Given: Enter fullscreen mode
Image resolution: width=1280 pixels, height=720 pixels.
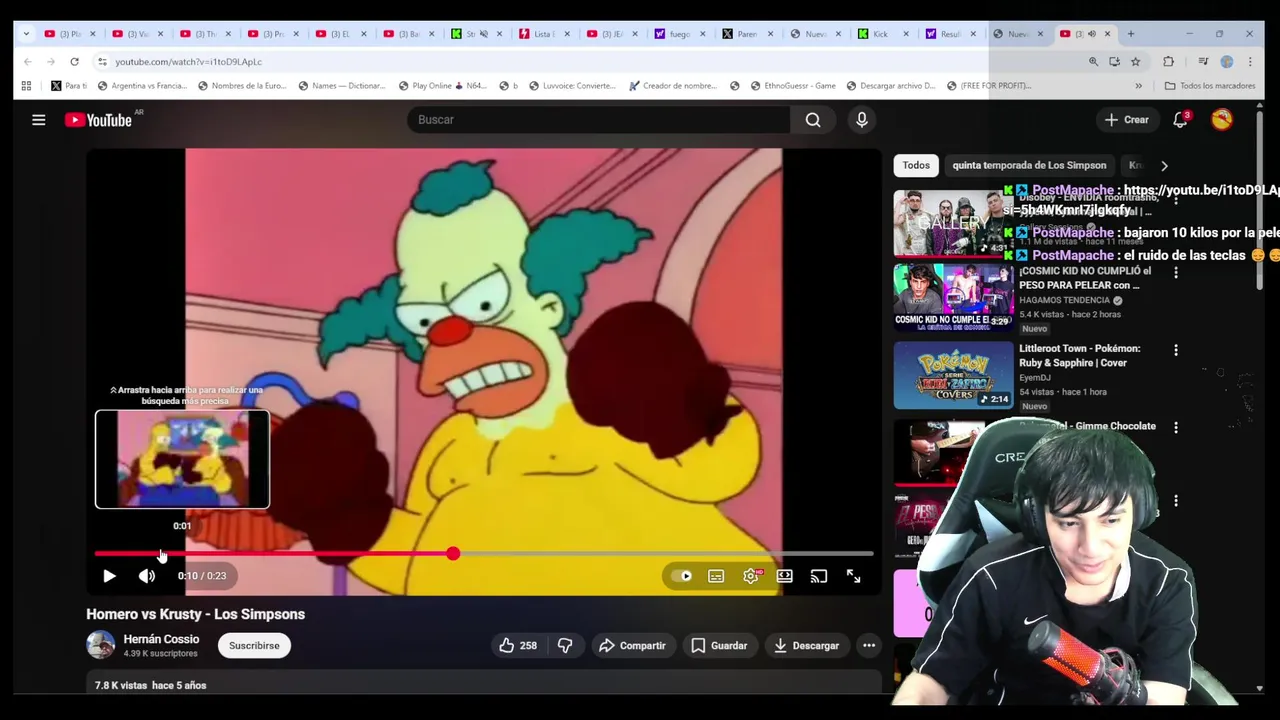Looking at the screenshot, I should point(853,576).
